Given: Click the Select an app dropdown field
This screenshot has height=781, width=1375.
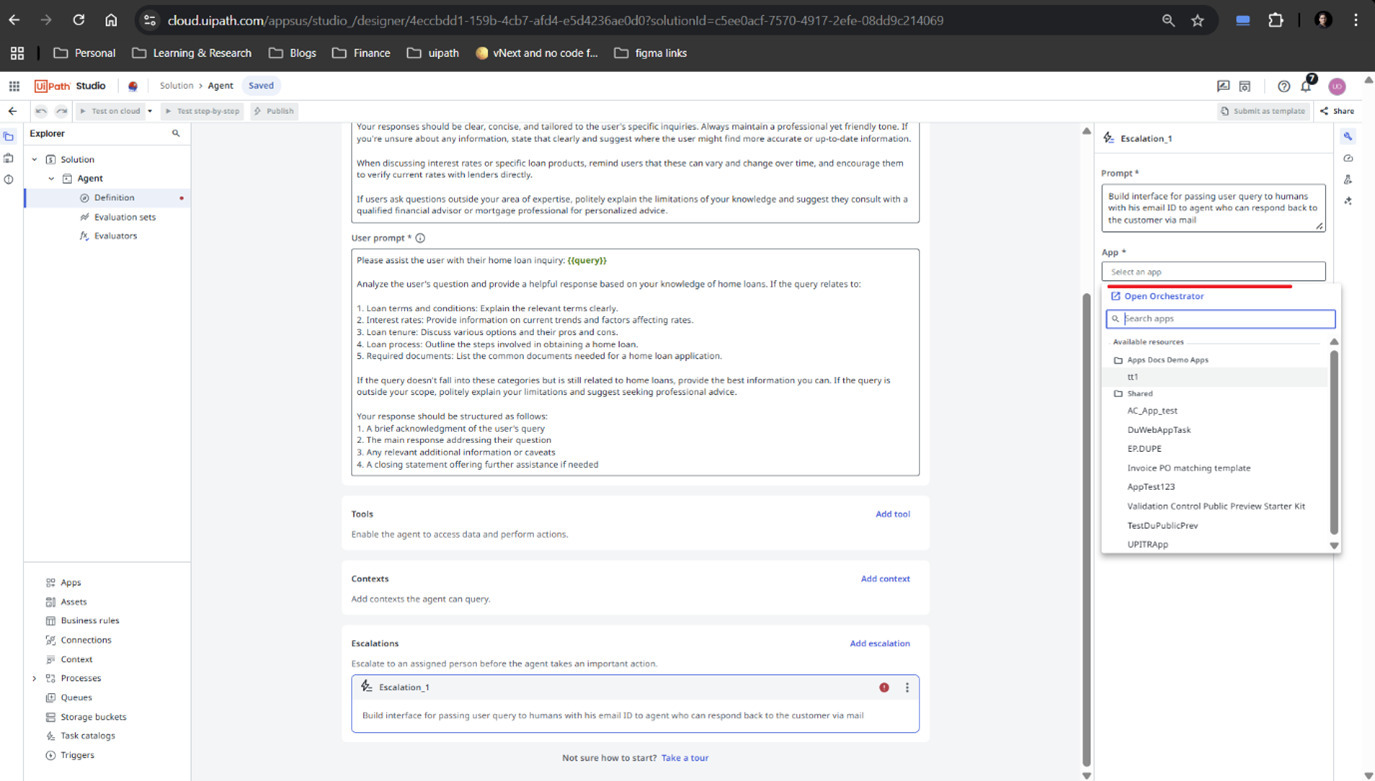Looking at the screenshot, I should click(1213, 272).
